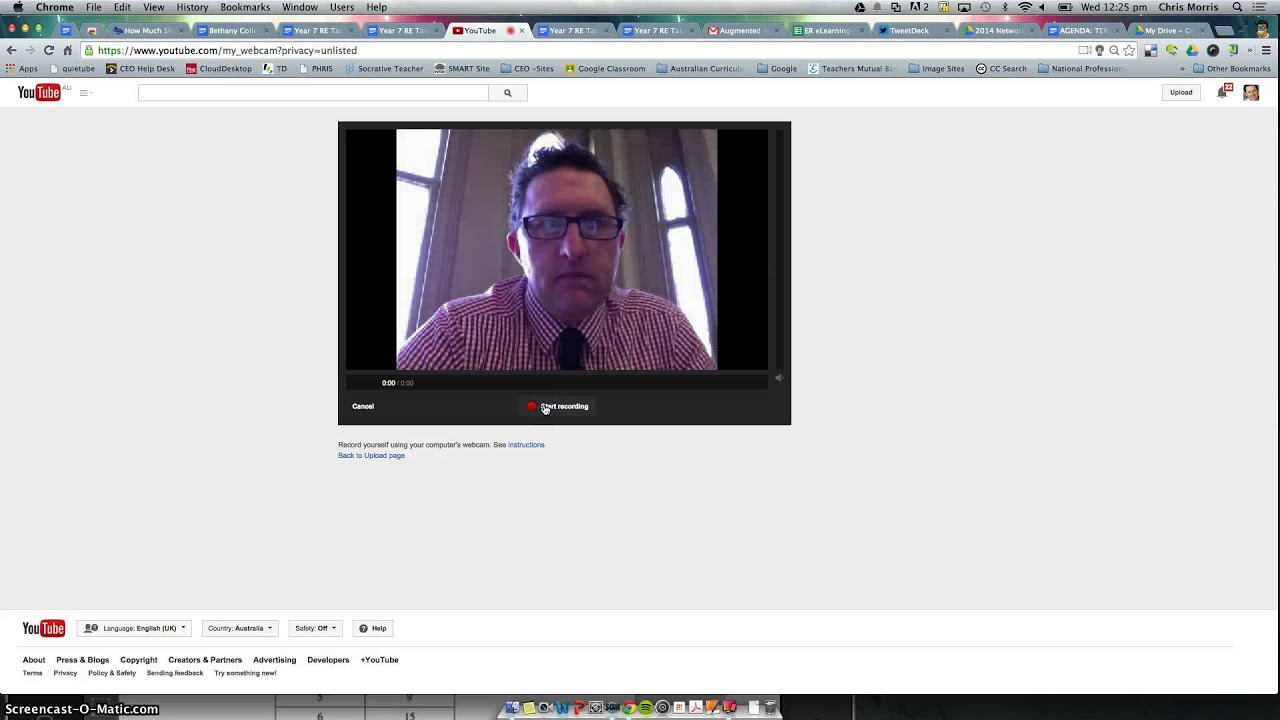This screenshot has width=1280, height=720.
Task: Open the Other Bookmarks folder
Action: (x=1232, y=69)
